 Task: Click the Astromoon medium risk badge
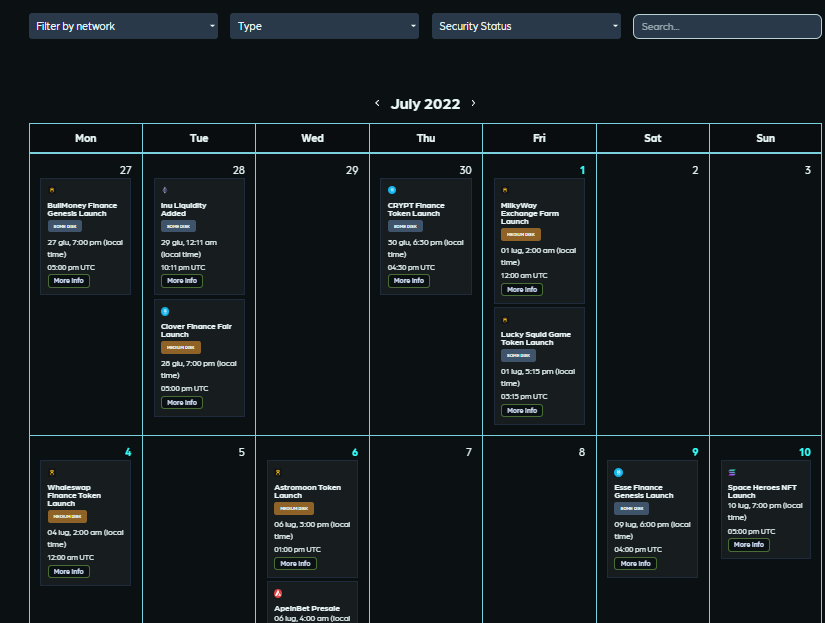pyautogui.click(x=294, y=508)
